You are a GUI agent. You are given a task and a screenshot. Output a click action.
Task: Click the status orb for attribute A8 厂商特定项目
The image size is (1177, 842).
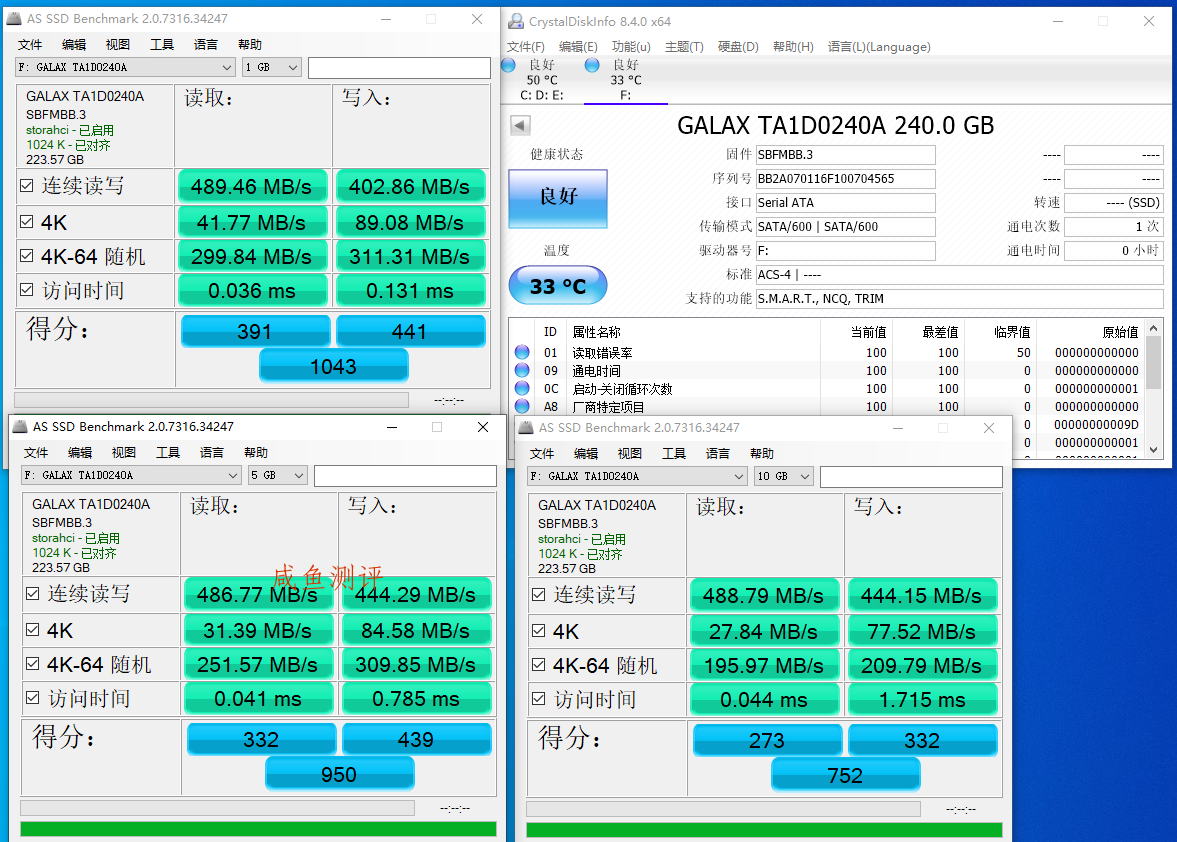coord(522,406)
